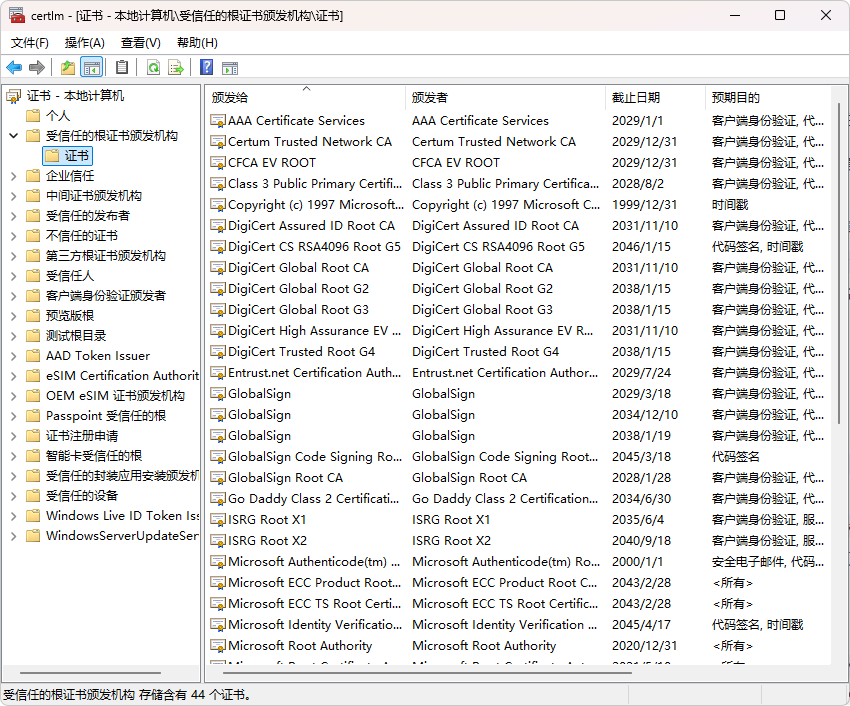Select the DigiCert CS RSA4096 Root G5 row
Screen dimensions: 850x706
pos(519,247)
